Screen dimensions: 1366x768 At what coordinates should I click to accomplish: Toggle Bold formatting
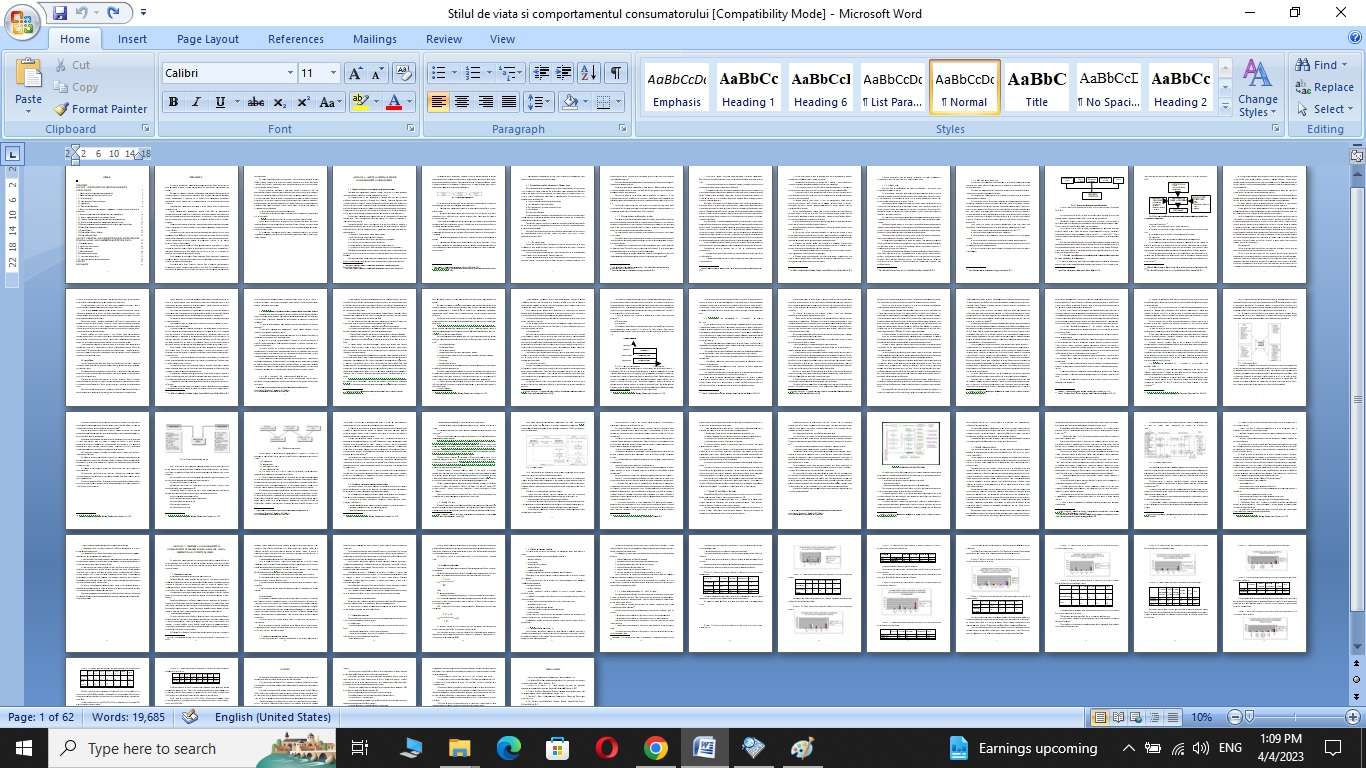173,102
